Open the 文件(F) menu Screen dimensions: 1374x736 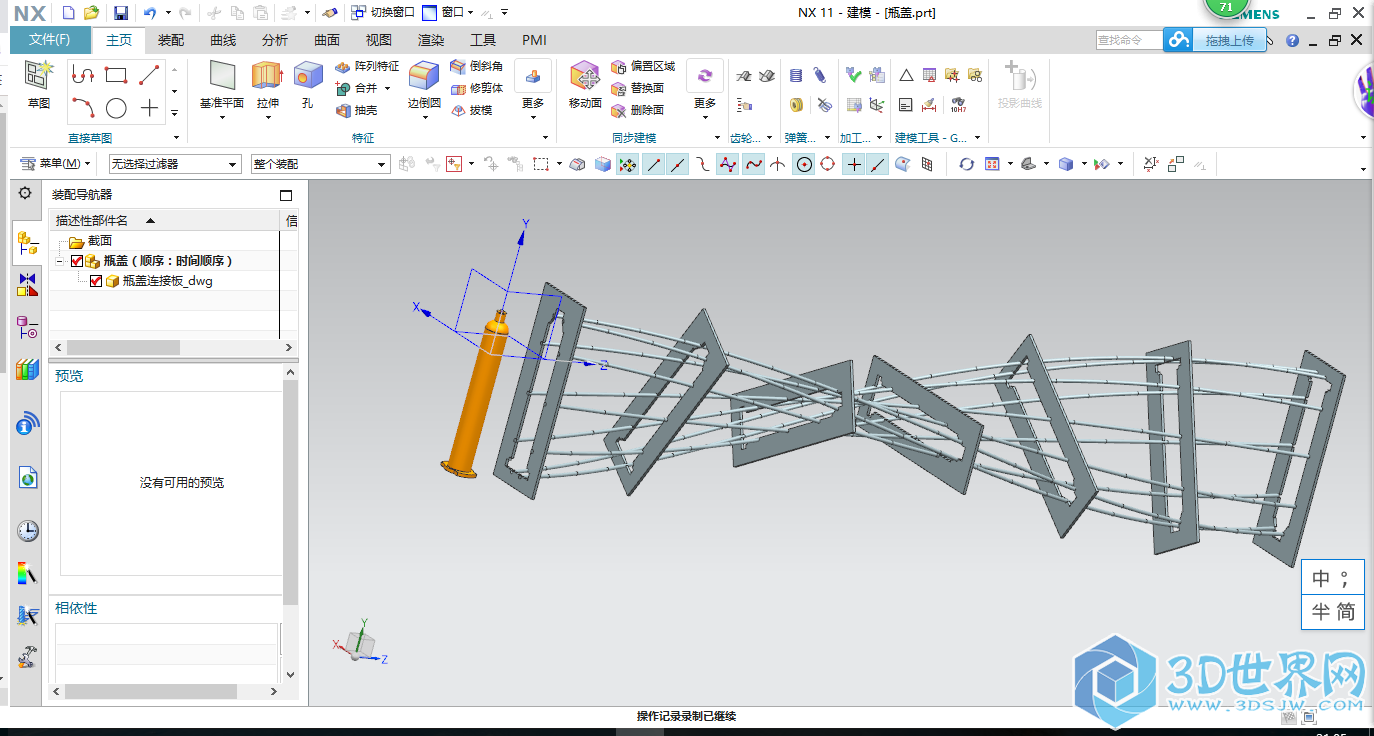pyautogui.click(x=50, y=40)
